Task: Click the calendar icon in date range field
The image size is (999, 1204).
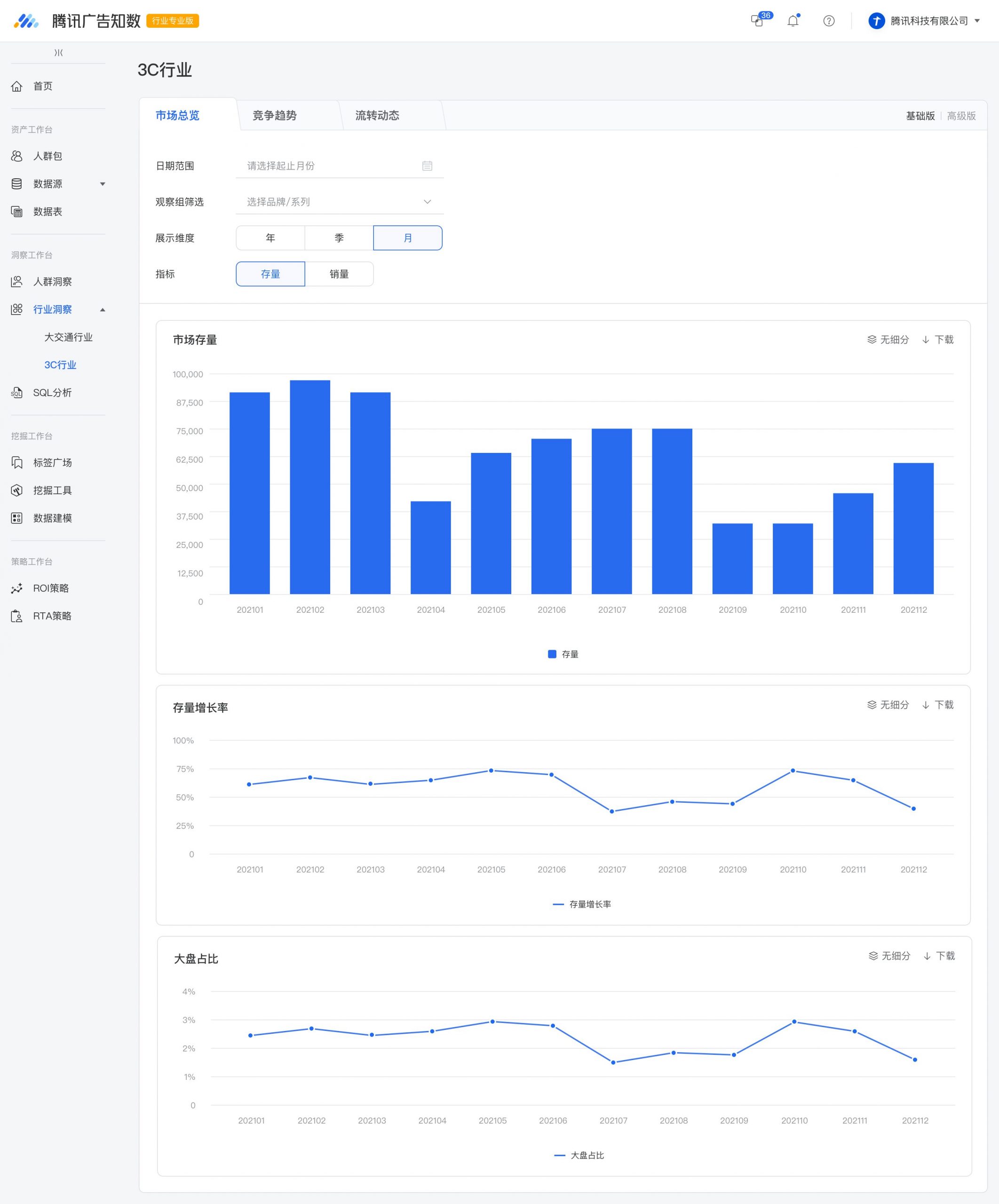Action: (427, 166)
